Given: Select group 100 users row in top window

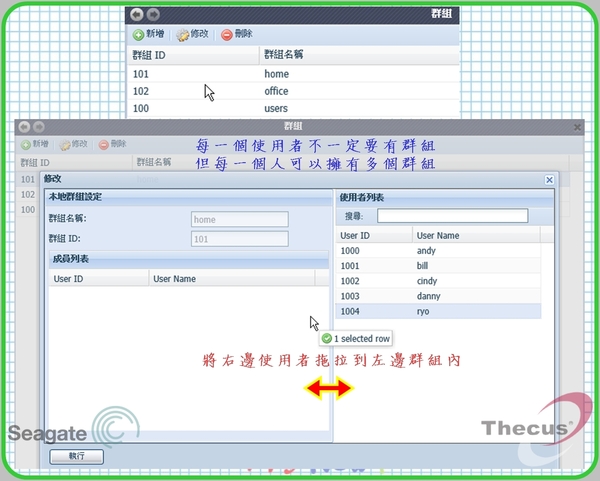Looking at the screenshot, I should [293, 108].
